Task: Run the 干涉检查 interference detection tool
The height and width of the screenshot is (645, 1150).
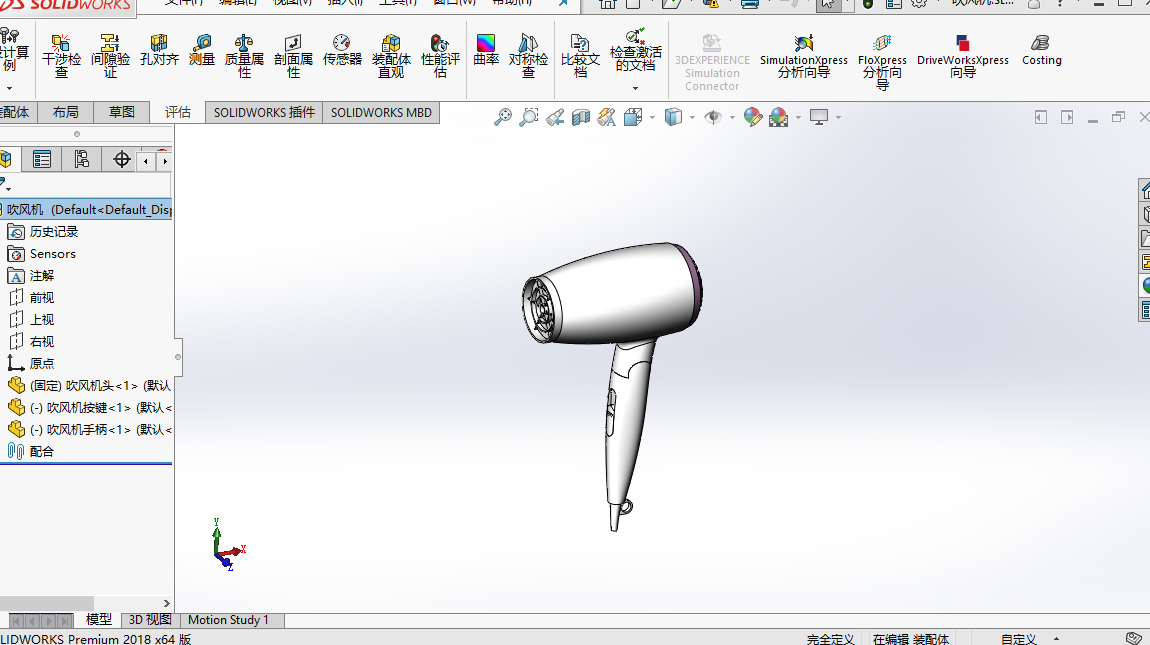Action: coord(61,55)
